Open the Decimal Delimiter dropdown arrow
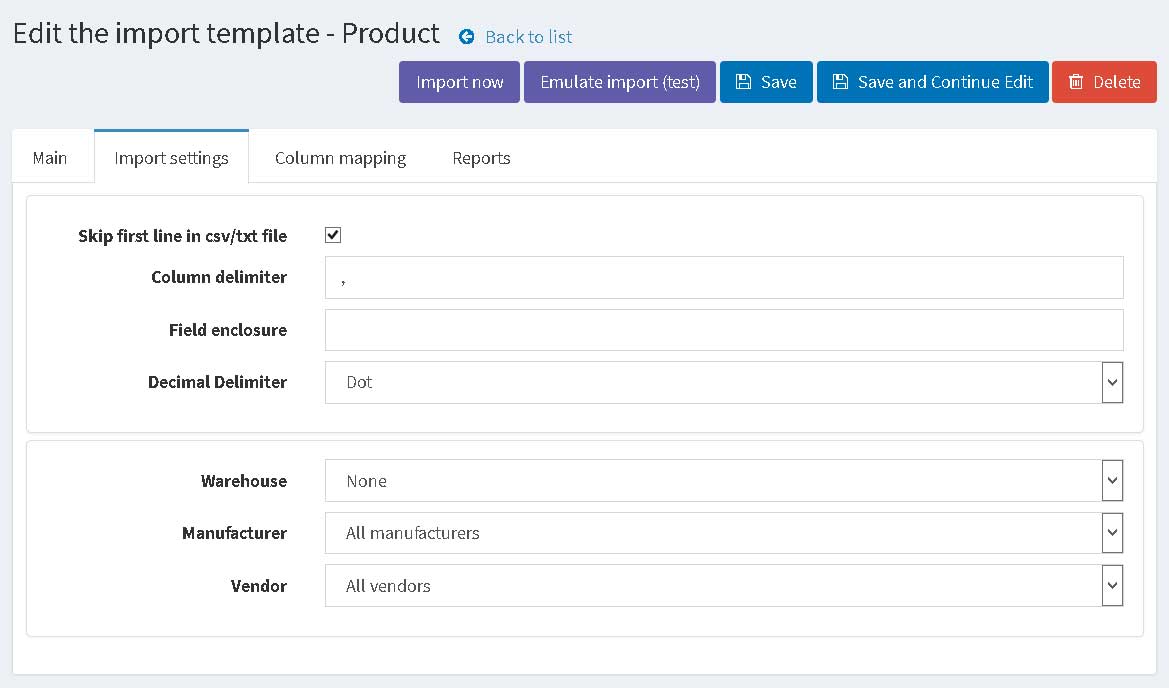This screenshot has width=1169, height=688. (x=1112, y=382)
